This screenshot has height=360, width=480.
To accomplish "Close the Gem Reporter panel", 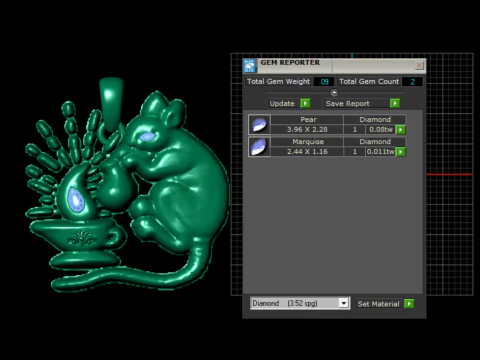I will (x=419, y=65).
